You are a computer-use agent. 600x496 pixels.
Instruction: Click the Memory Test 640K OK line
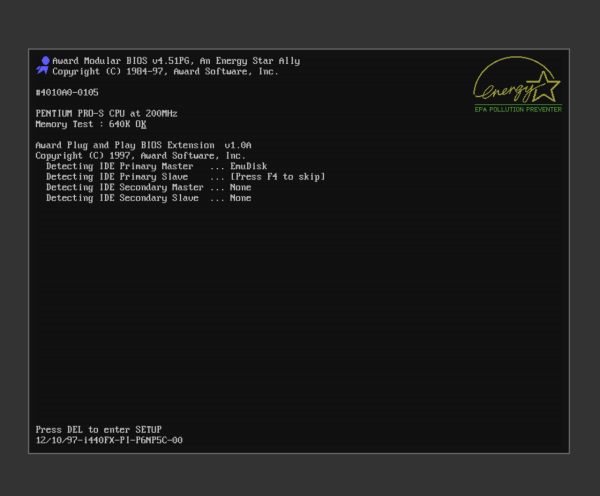click(91, 124)
